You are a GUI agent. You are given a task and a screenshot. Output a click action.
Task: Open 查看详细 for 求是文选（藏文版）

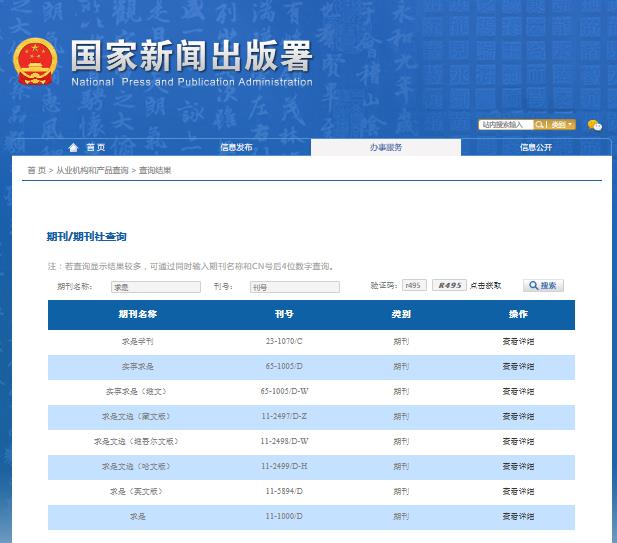(518, 417)
